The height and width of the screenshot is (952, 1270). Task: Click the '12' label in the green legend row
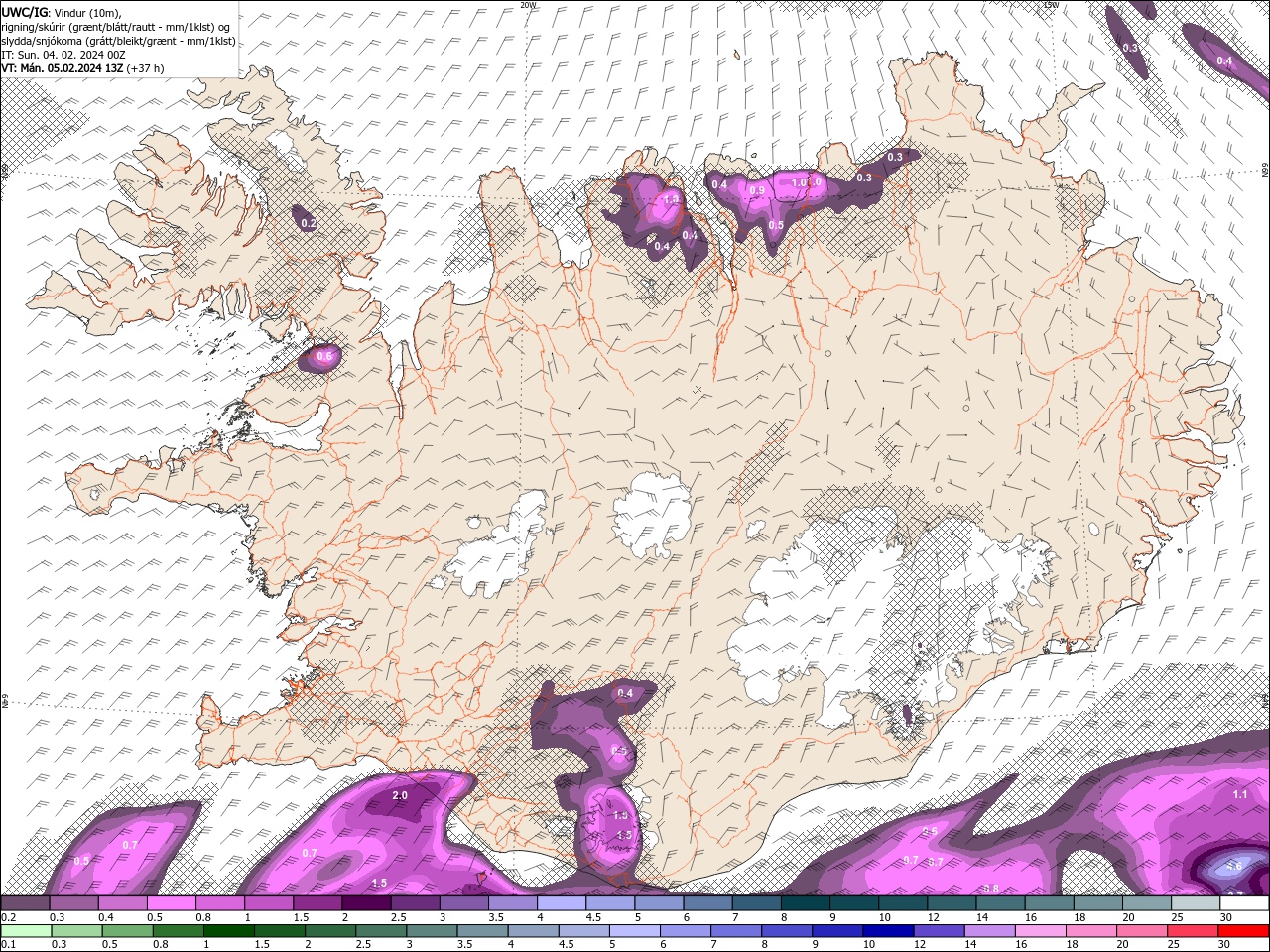(x=920, y=944)
